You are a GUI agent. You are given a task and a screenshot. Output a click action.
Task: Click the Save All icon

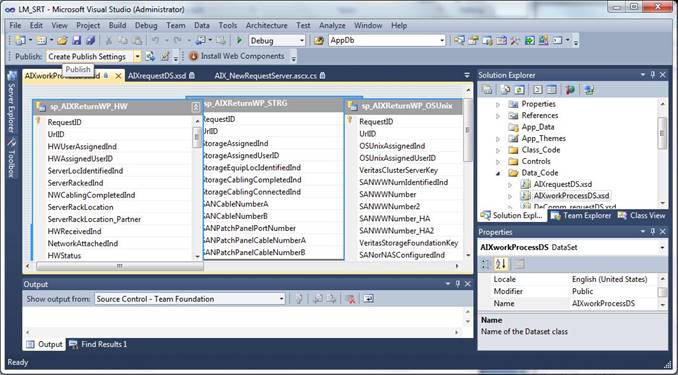click(x=90, y=41)
